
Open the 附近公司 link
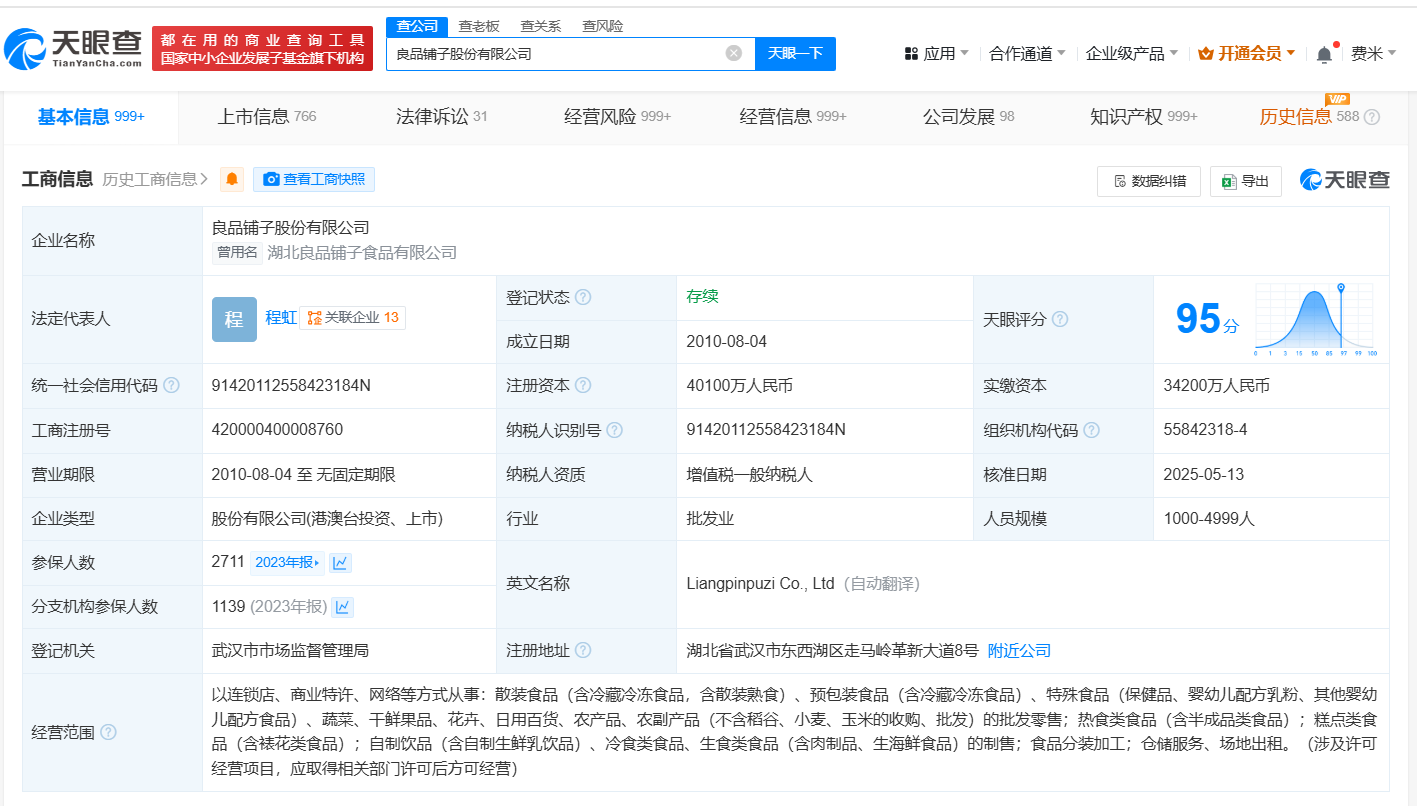coord(1019,651)
